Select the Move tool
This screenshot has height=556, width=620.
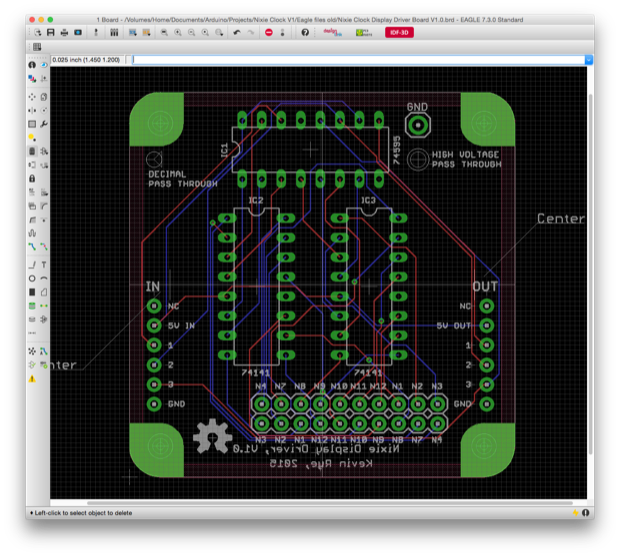point(32,97)
